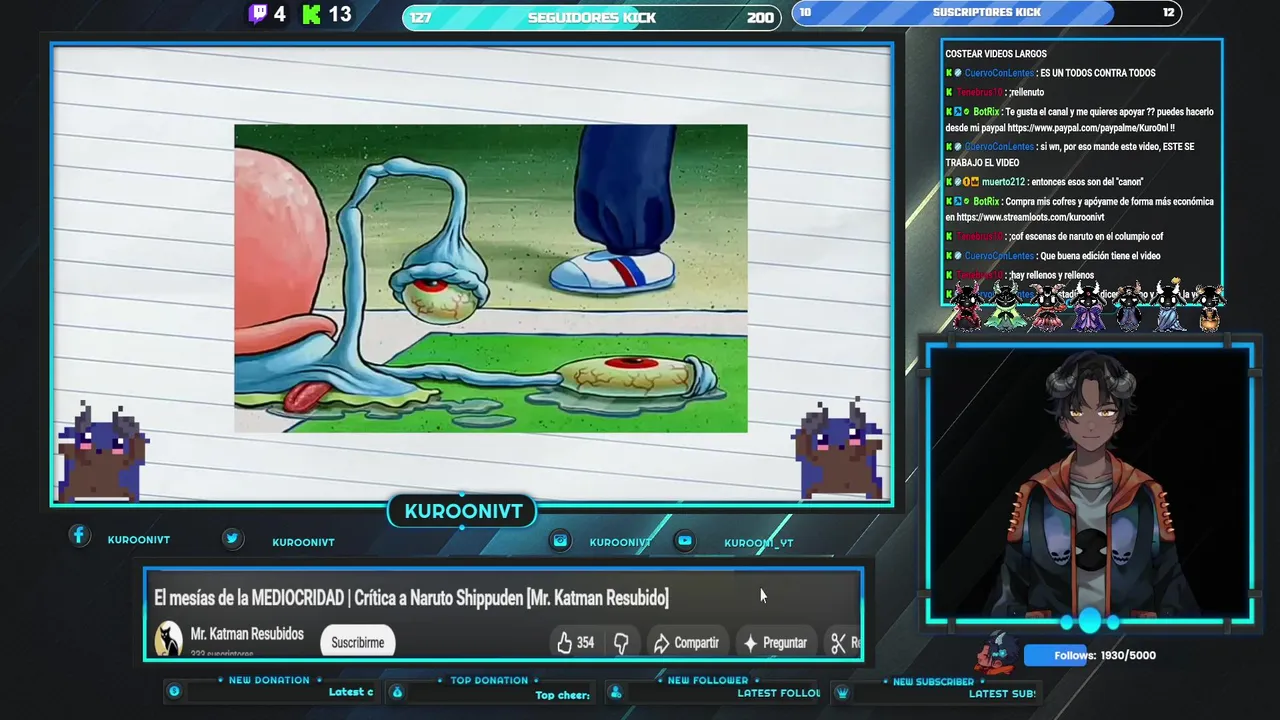Click the SpongeBob eyeball video frame

click(x=491, y=278)
